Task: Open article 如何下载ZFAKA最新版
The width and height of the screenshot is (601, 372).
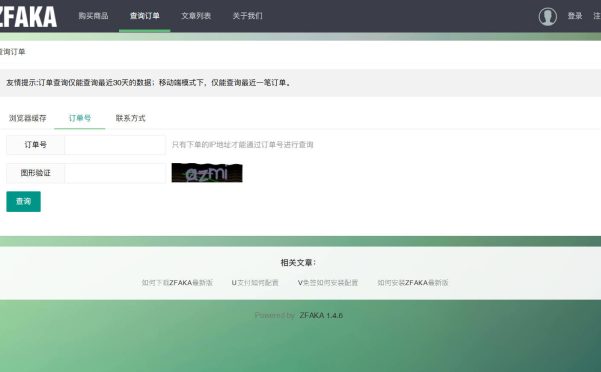Action: click(177, 283)
